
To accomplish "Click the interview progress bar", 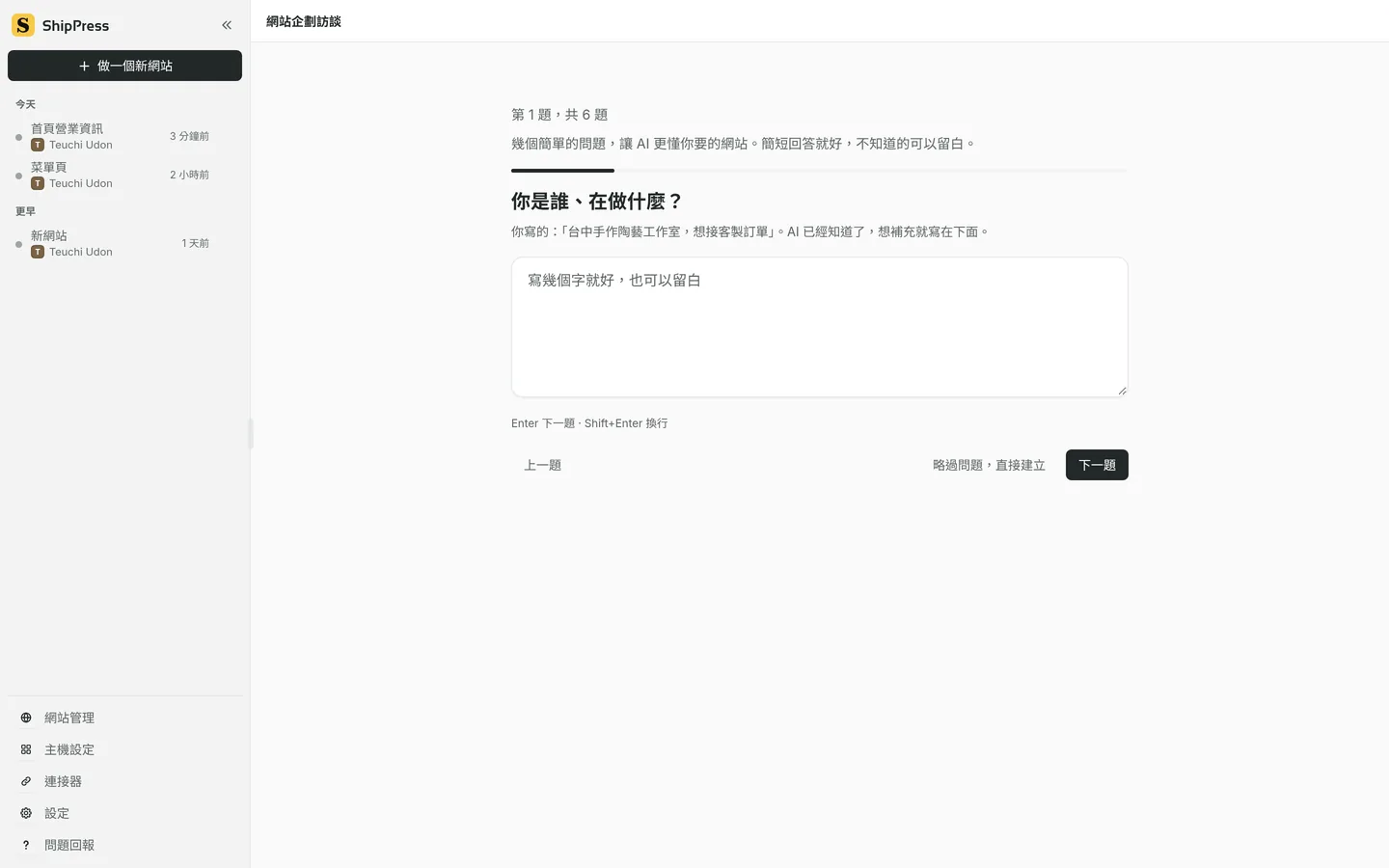I will [x=820, y=171].
